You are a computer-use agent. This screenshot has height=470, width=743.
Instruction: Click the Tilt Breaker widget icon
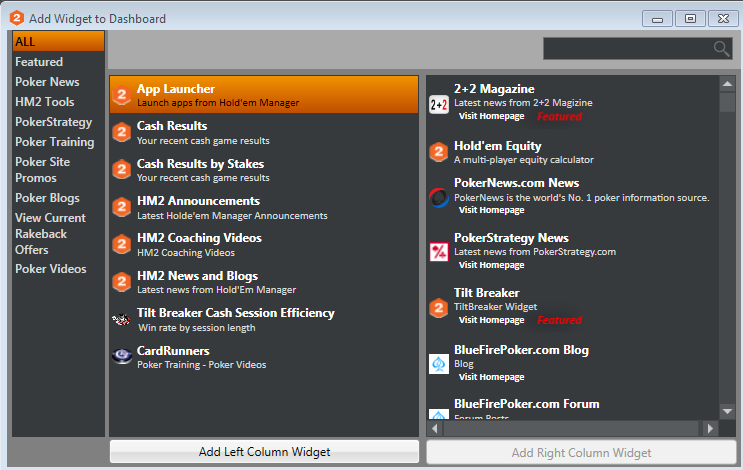click(439, 308)
